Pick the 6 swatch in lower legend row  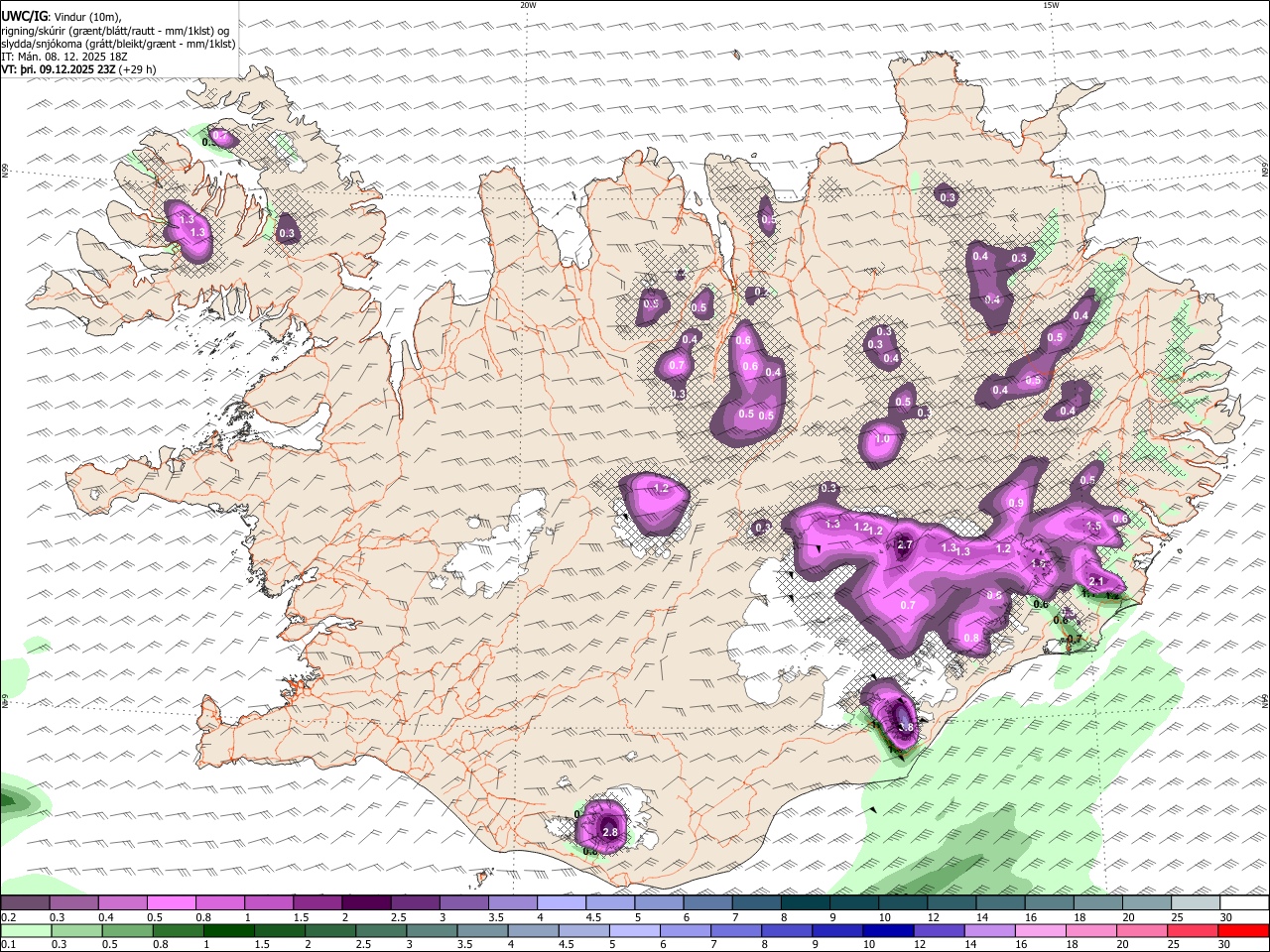[686, 930]
